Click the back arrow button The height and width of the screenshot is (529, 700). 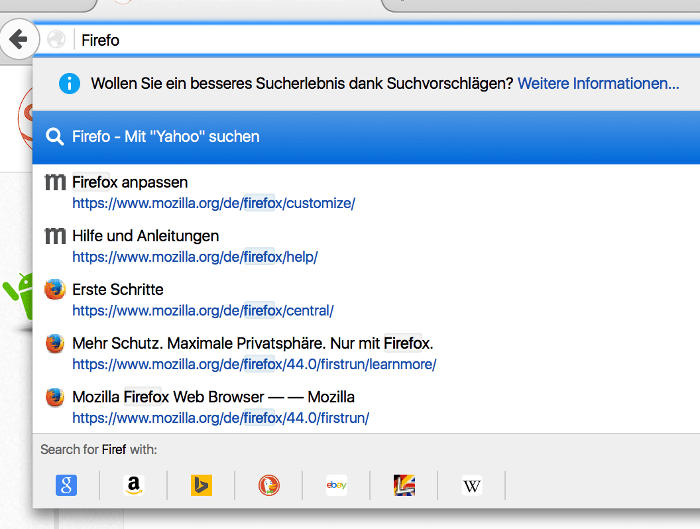17,40
